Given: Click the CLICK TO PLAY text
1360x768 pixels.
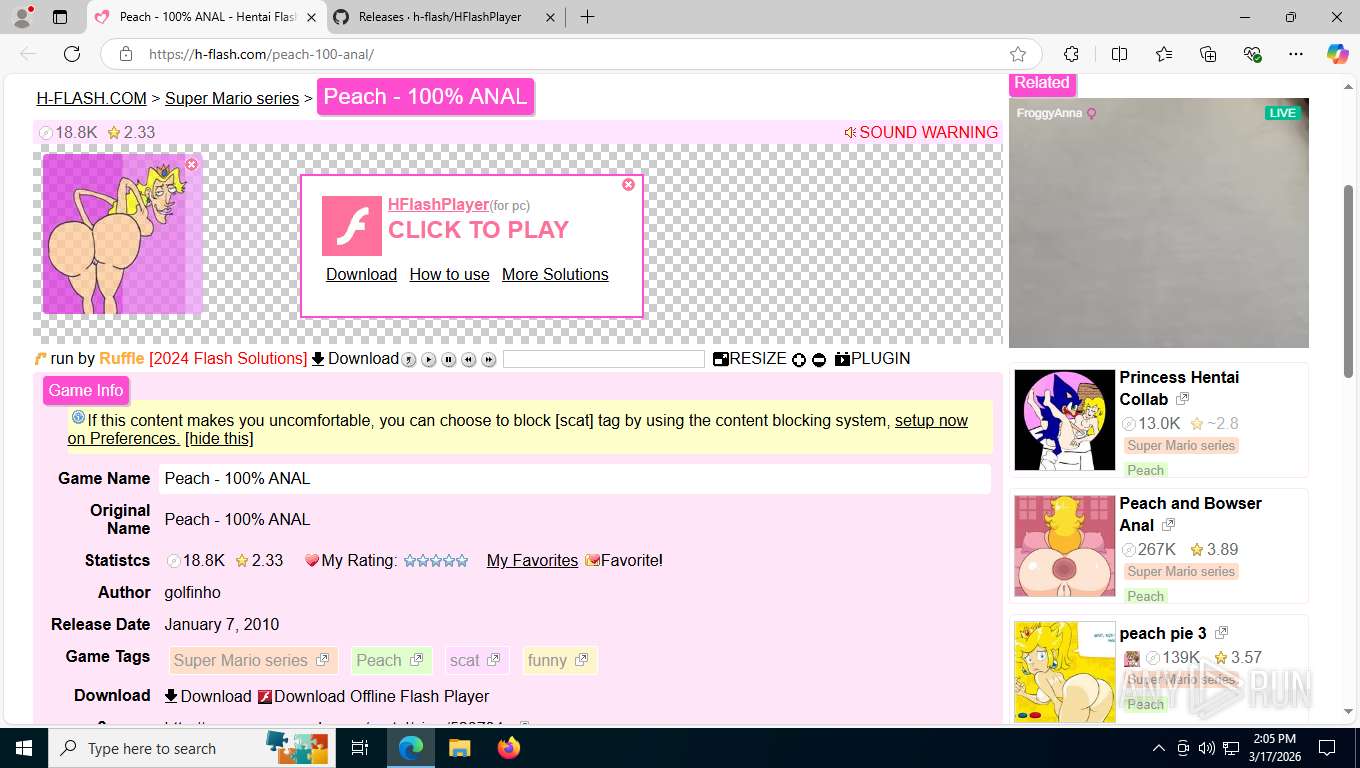Looking at the screenshot, I should [478, 230].
